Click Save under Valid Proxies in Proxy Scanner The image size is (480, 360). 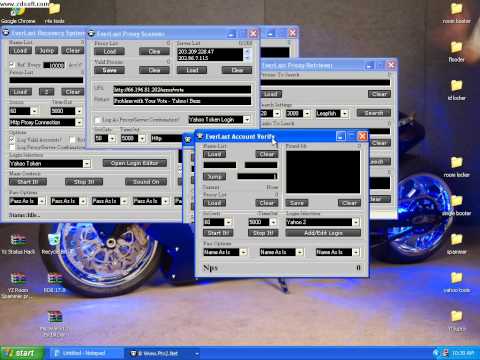pyautogui.click(x=109, y=70)
